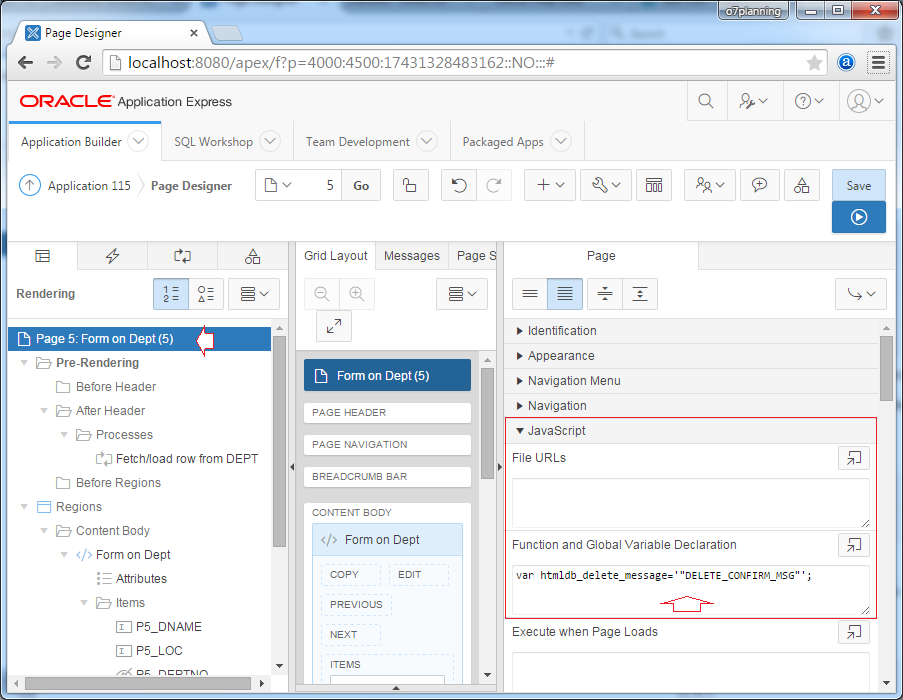This screenshot has width=903, height=700.
Task: Switch to the Rendering tree tab
Action: tap(43, 256)
